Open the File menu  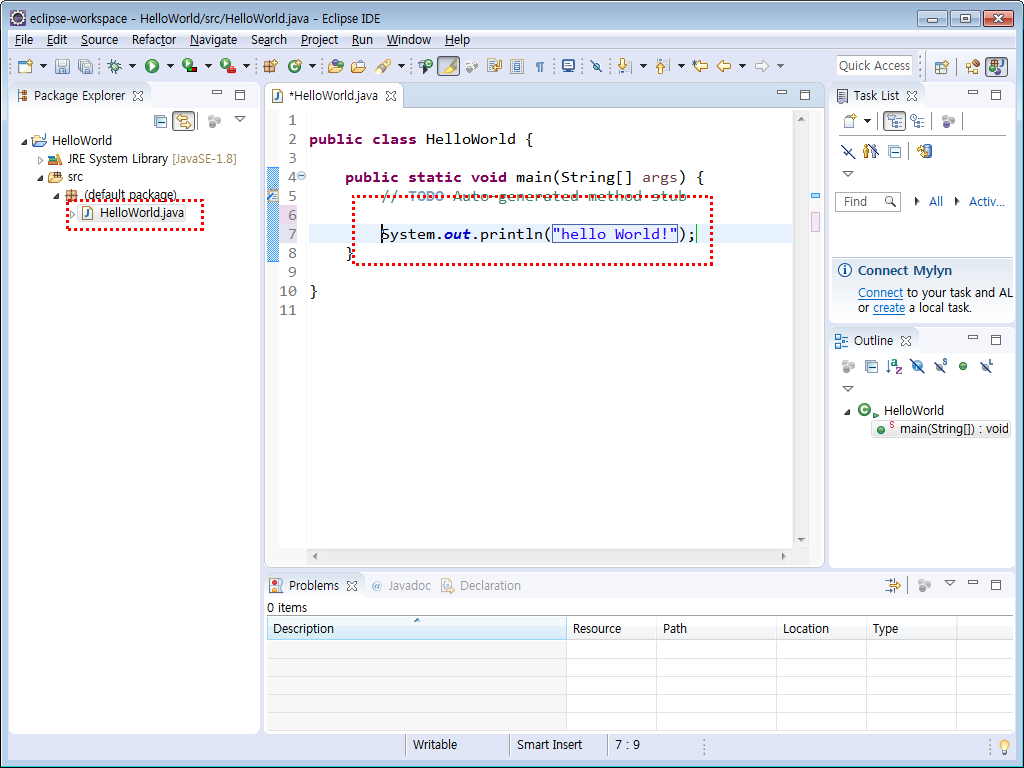pos(24,40)
